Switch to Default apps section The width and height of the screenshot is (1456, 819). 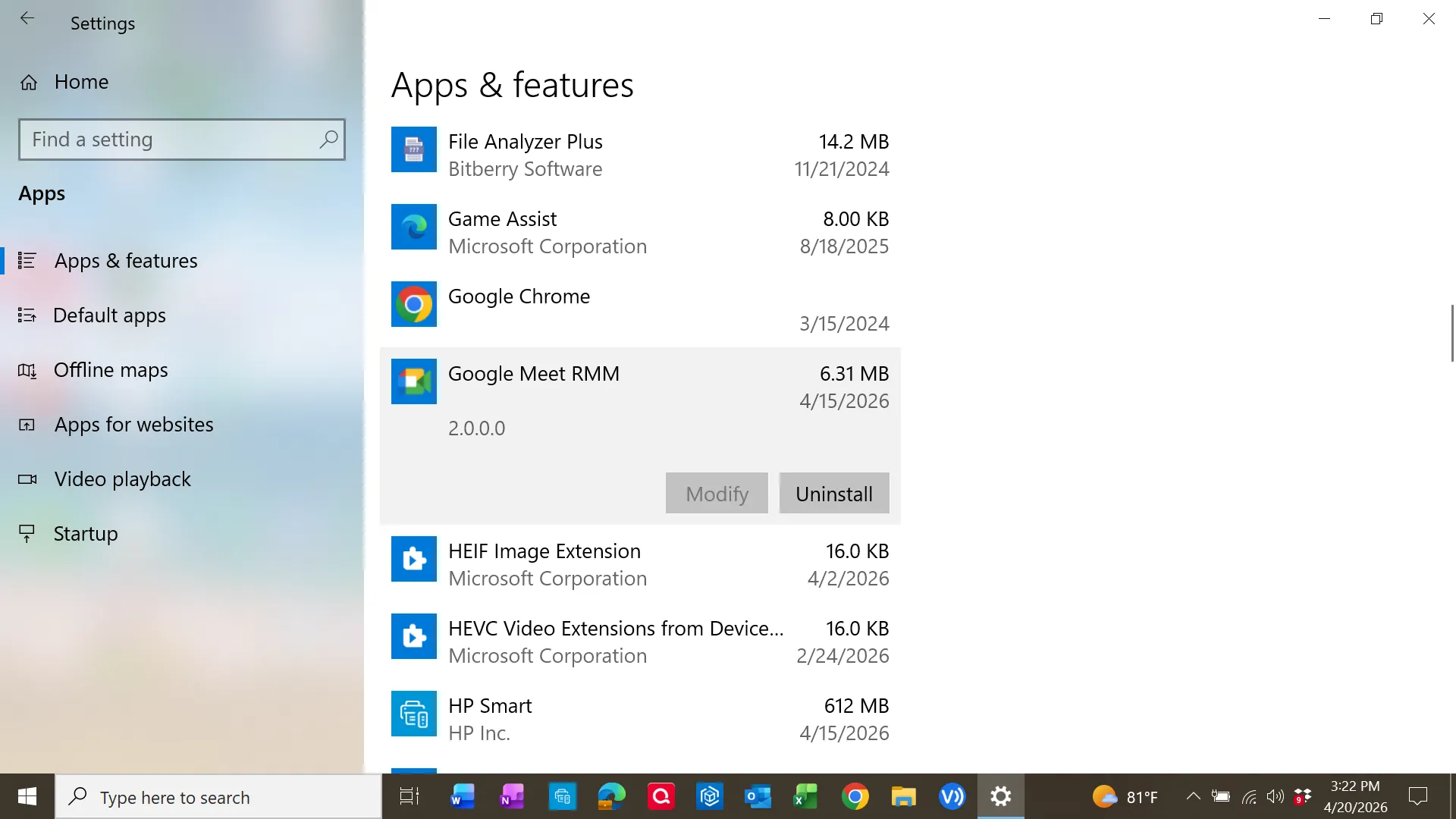tap(109, 315)
